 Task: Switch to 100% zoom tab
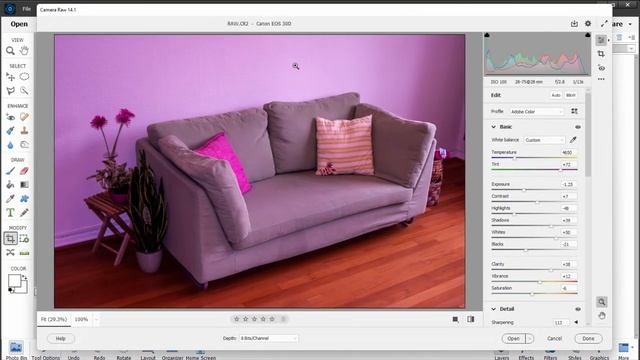(81, 319)
